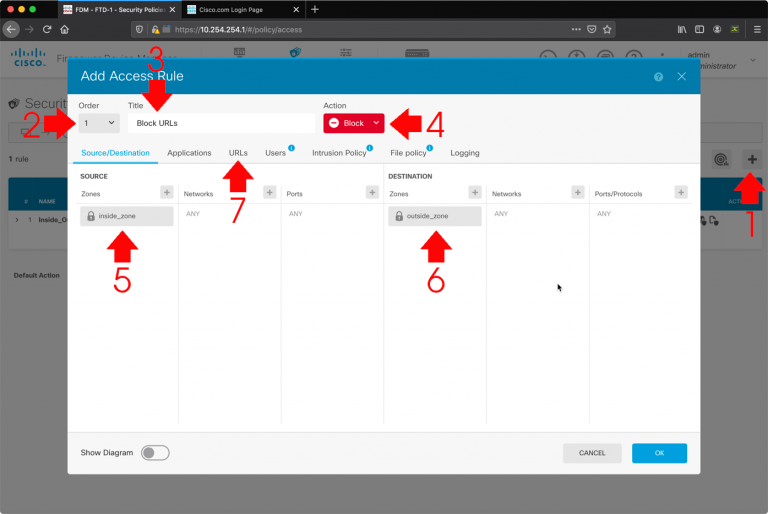
Task: Open the browser home page
Action: click(65, 29)
